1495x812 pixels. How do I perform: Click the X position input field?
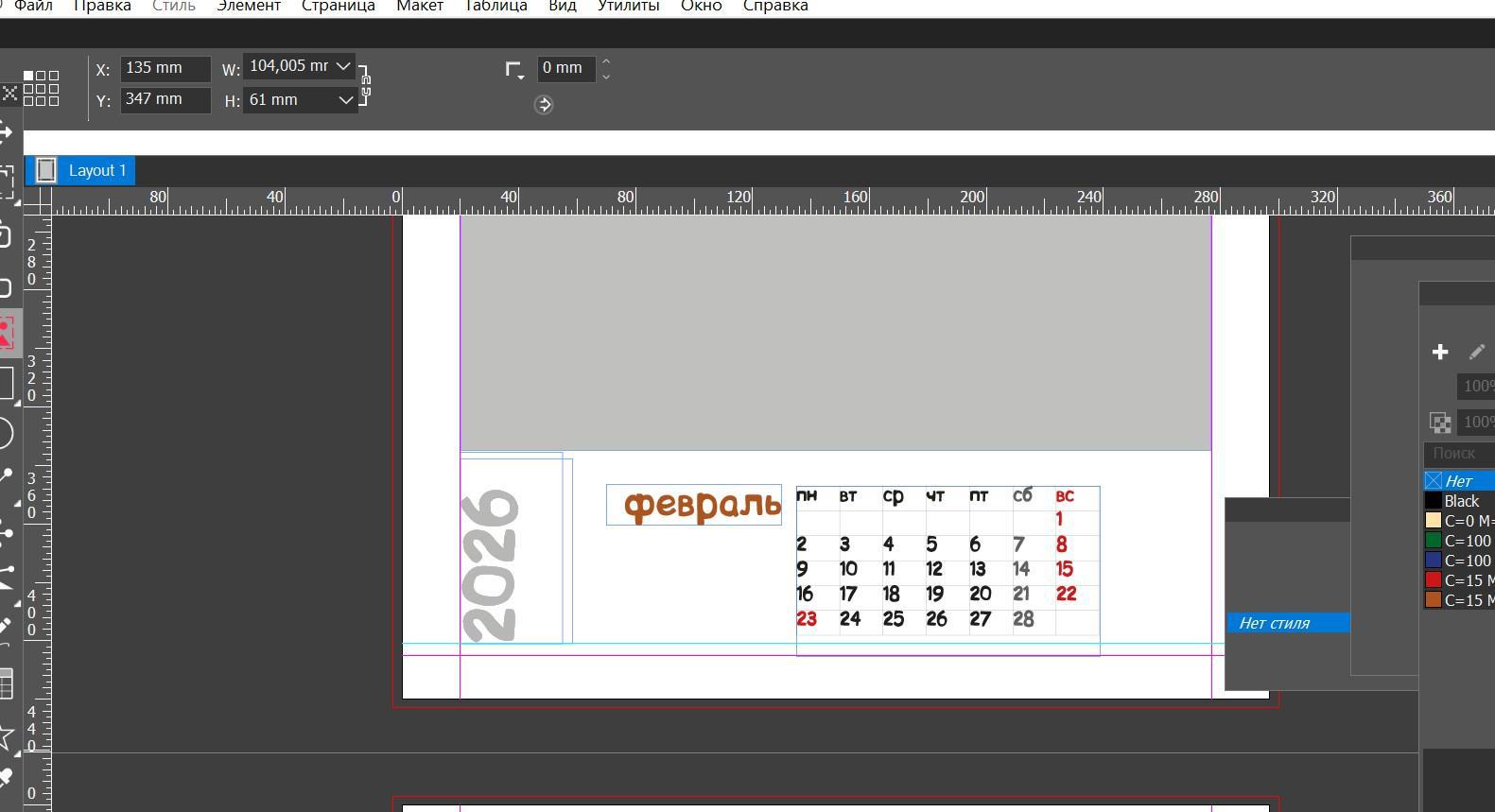[165, 68]
